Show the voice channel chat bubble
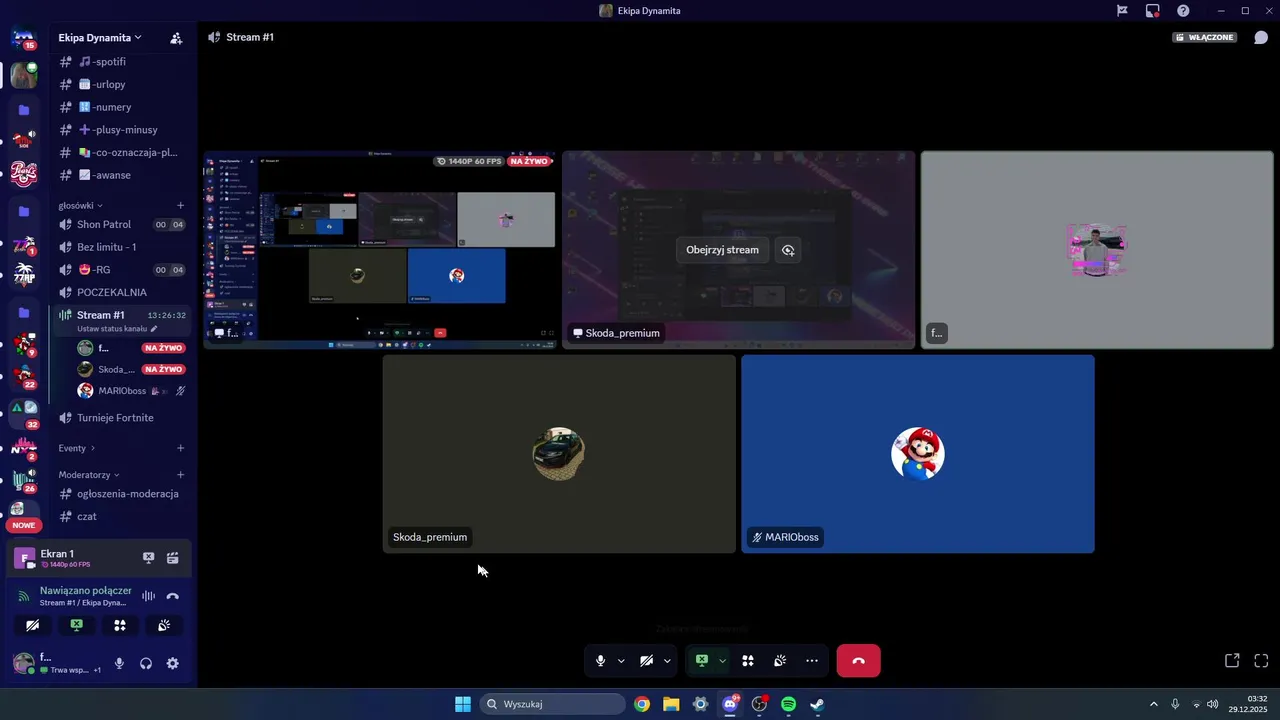The height and width of the screenshot is (720, 1280). 1261,37
